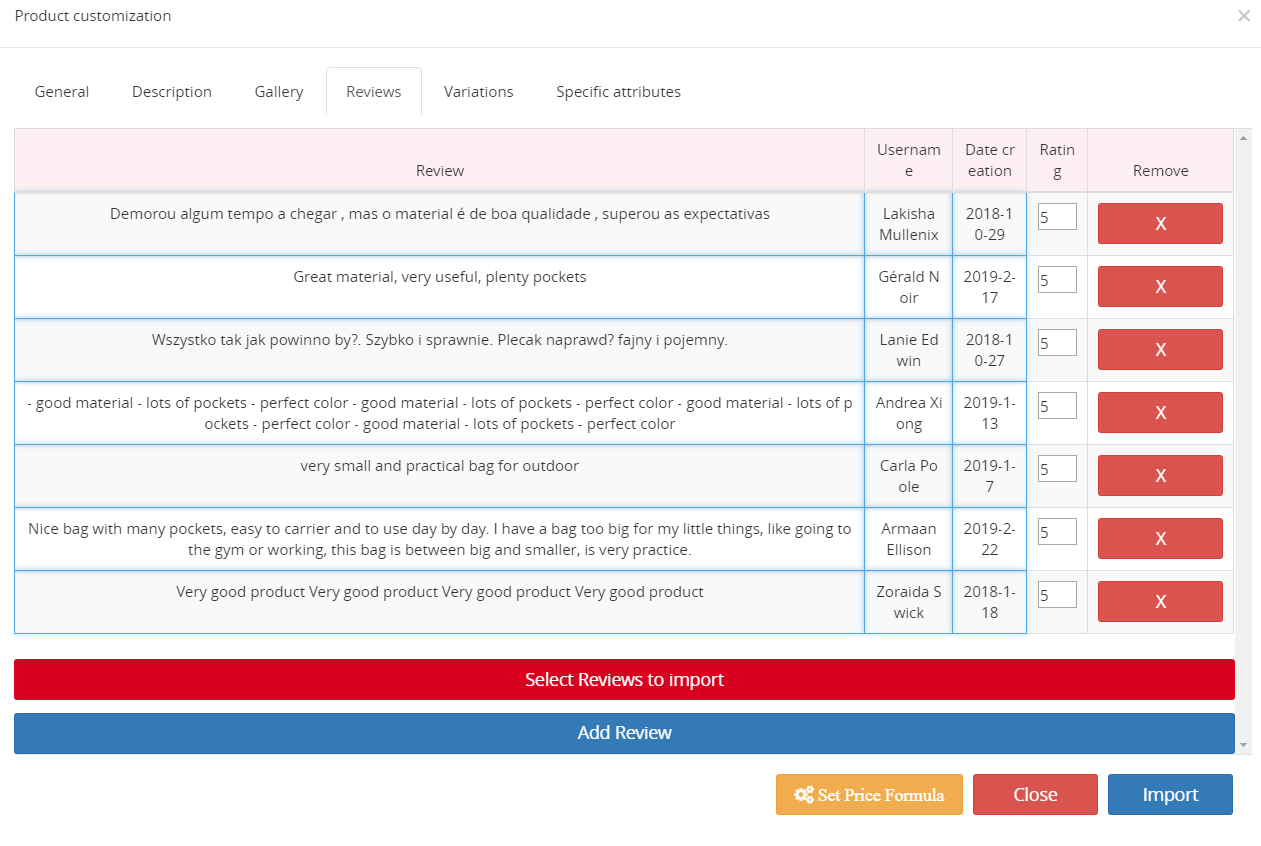Open Set Price Formula
This screenshot has width=1261, height=846.
click(869, 795)
